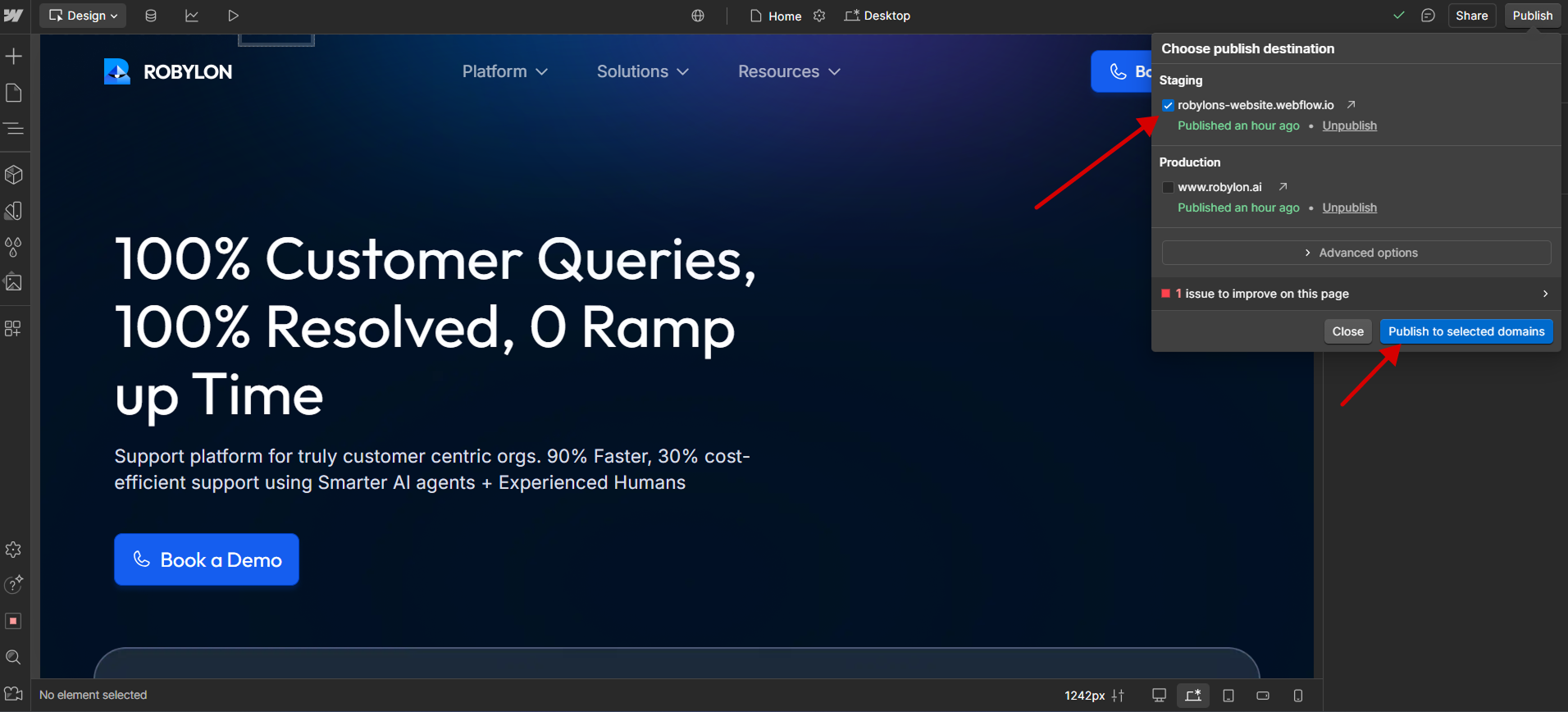
Task: Open the Variables panel
Action: click(14, 211)
